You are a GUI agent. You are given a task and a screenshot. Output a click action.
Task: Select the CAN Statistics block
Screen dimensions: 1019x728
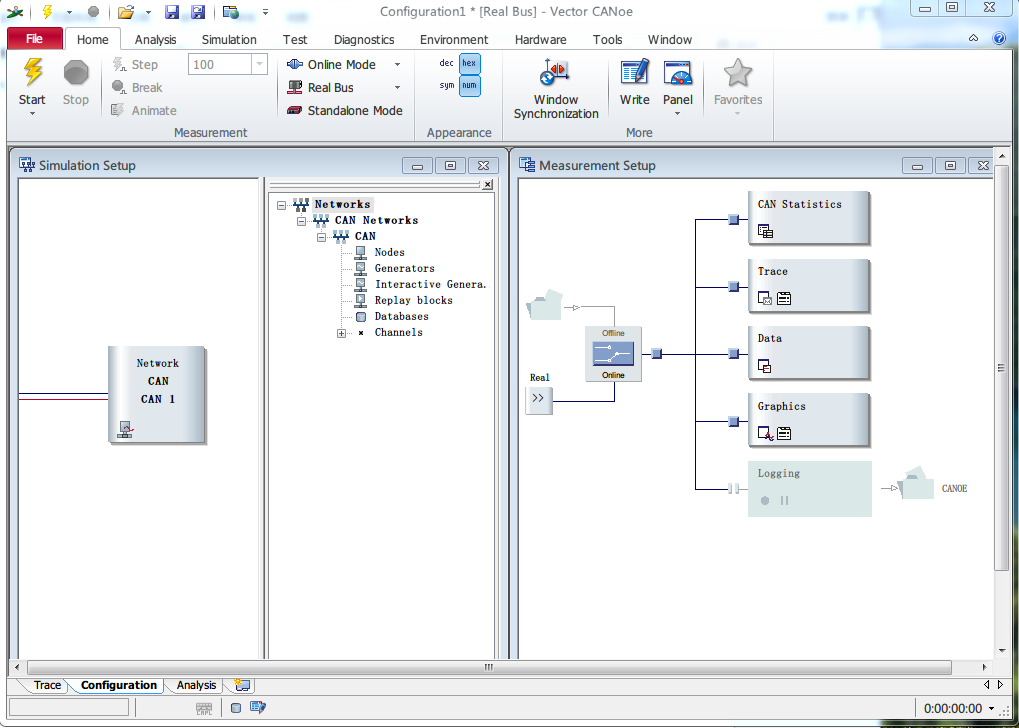coord(809,217)
